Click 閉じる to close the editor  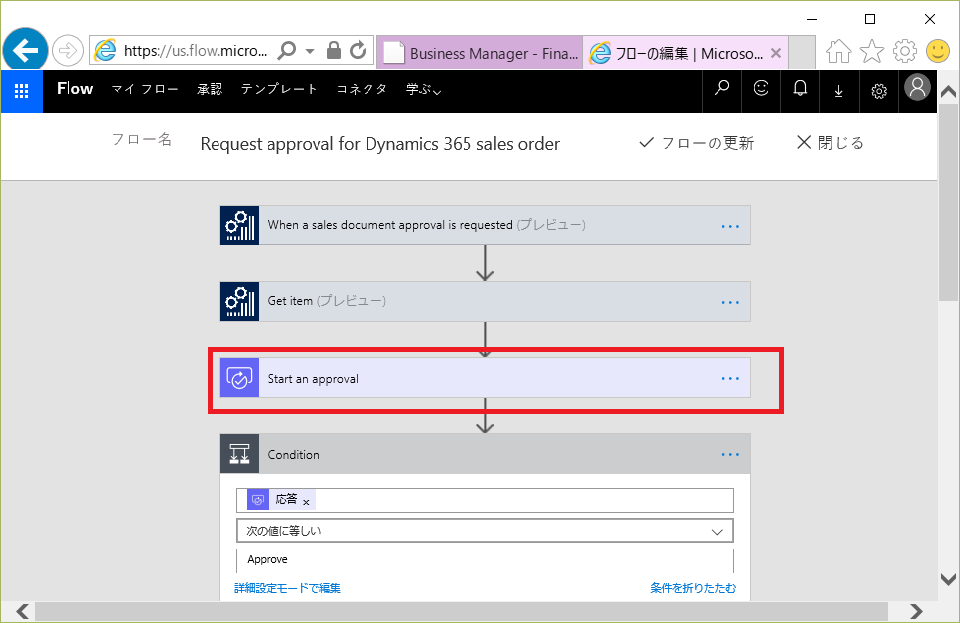click(x=830, y=143)
